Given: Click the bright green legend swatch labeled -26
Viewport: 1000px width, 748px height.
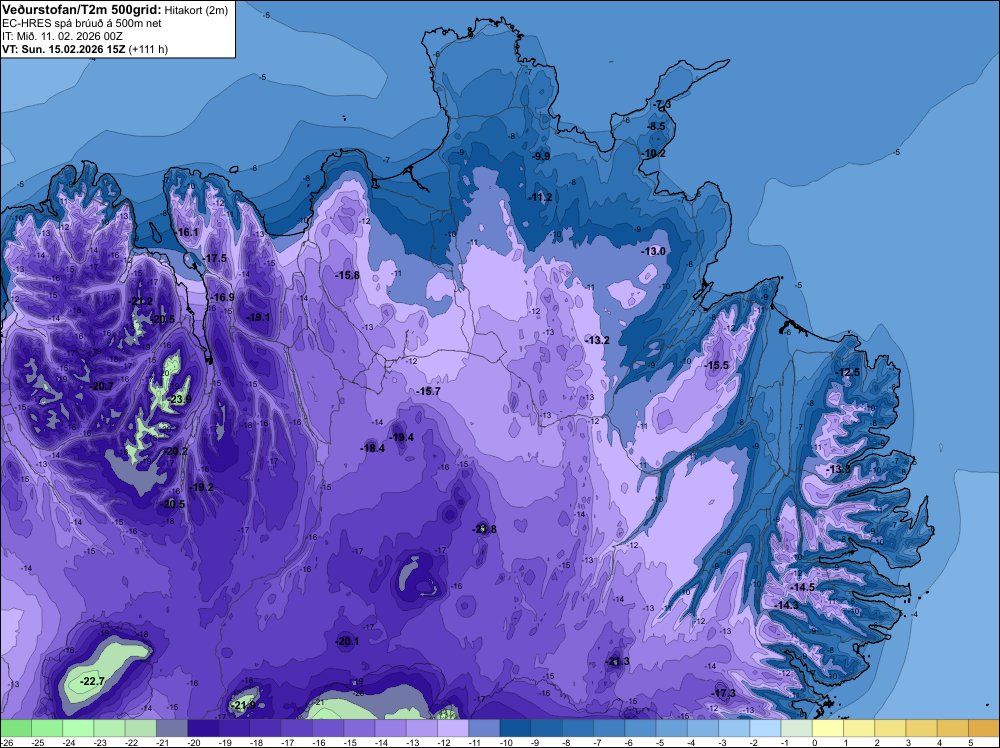Looking at the screenshot, I should pyautogui.click(x=16, y=728).
